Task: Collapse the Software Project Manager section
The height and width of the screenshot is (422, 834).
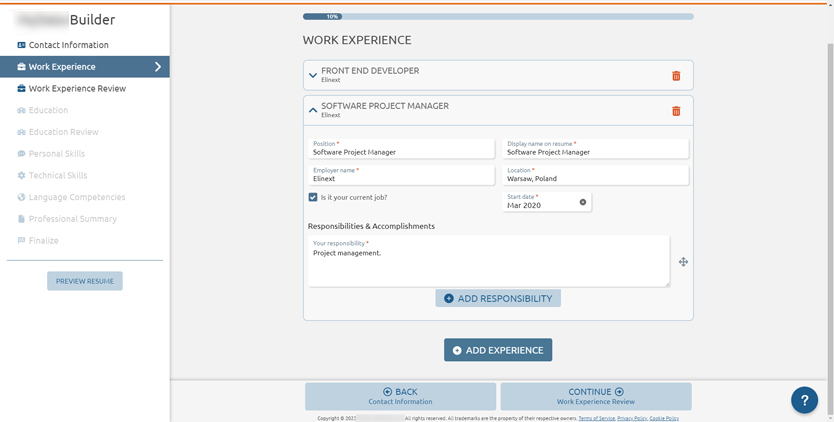Action: (313, 110)
